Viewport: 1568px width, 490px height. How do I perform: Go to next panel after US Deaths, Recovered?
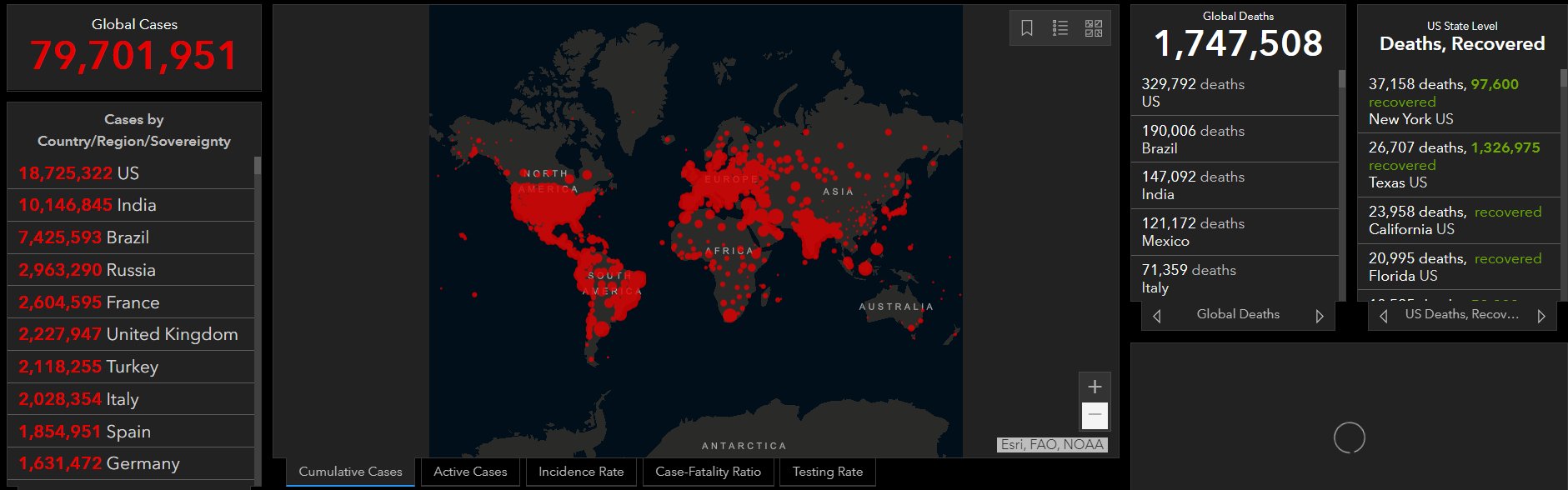click(x=1541, y=316)
